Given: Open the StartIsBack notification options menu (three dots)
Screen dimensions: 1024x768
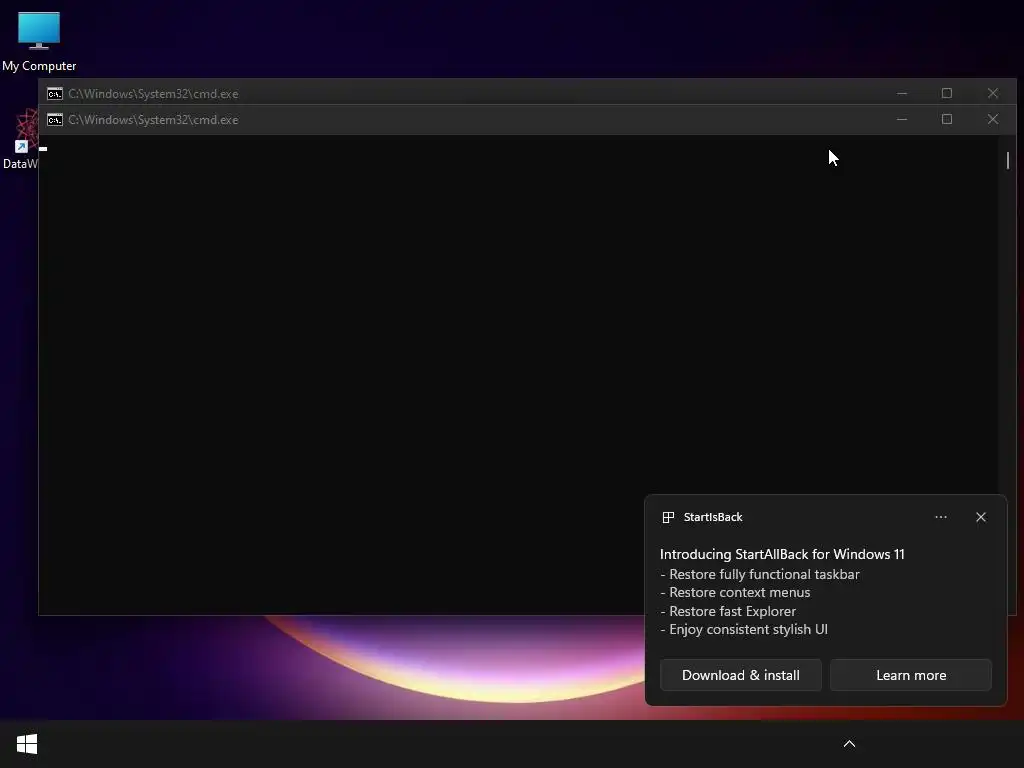Looking at the screenshot, I should coord(940,517).
